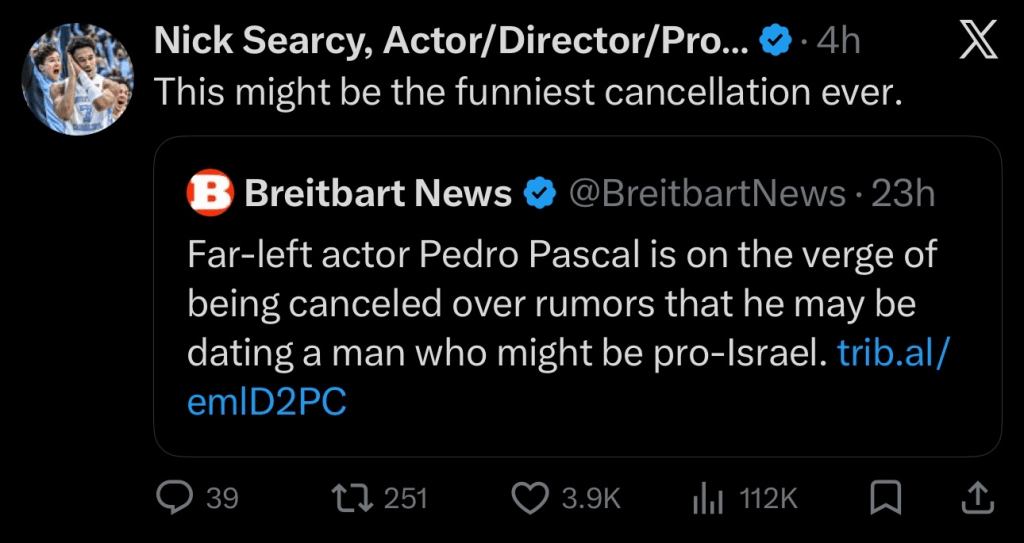Click the Breitbart News account name
This screenshot has width=1024, height=543.
tap(378, 193)
